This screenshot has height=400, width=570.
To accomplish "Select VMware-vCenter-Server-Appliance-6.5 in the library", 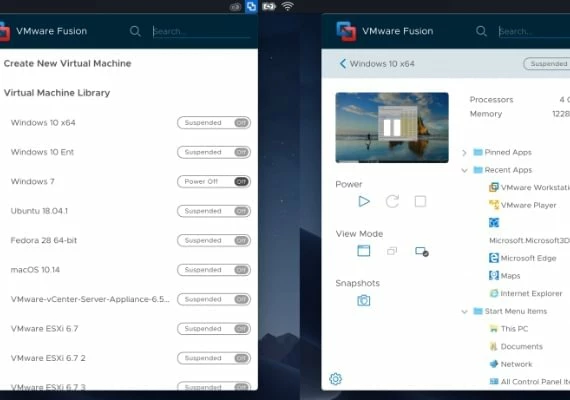I will (90, 299).
